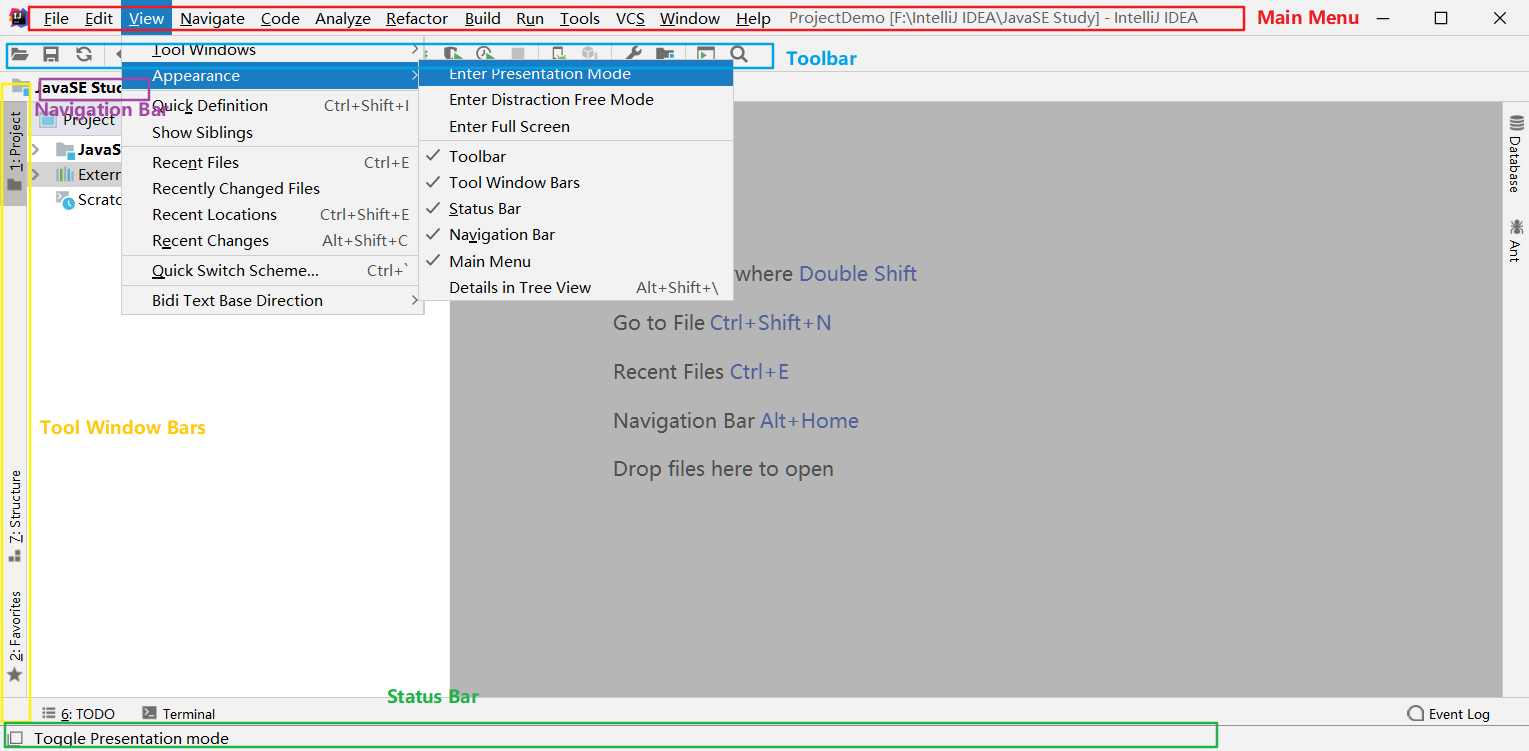The image size is (1529, 751).
Task: Open Project Structure folder icon in toolbar
Action: pos(664,54)
